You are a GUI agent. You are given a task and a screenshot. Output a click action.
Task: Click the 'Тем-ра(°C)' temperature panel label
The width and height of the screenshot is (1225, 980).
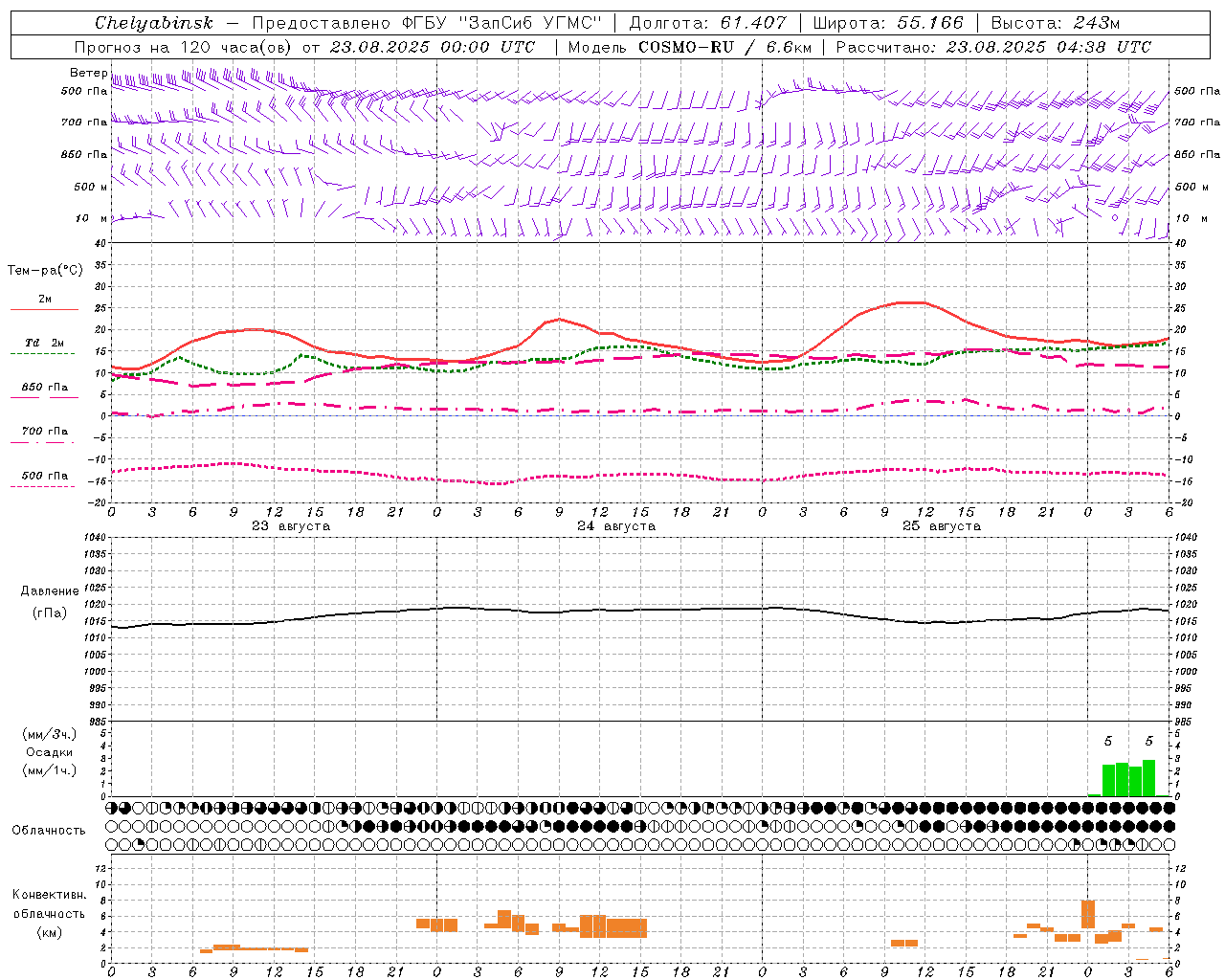pyautogui.click(x=45, y=271)
